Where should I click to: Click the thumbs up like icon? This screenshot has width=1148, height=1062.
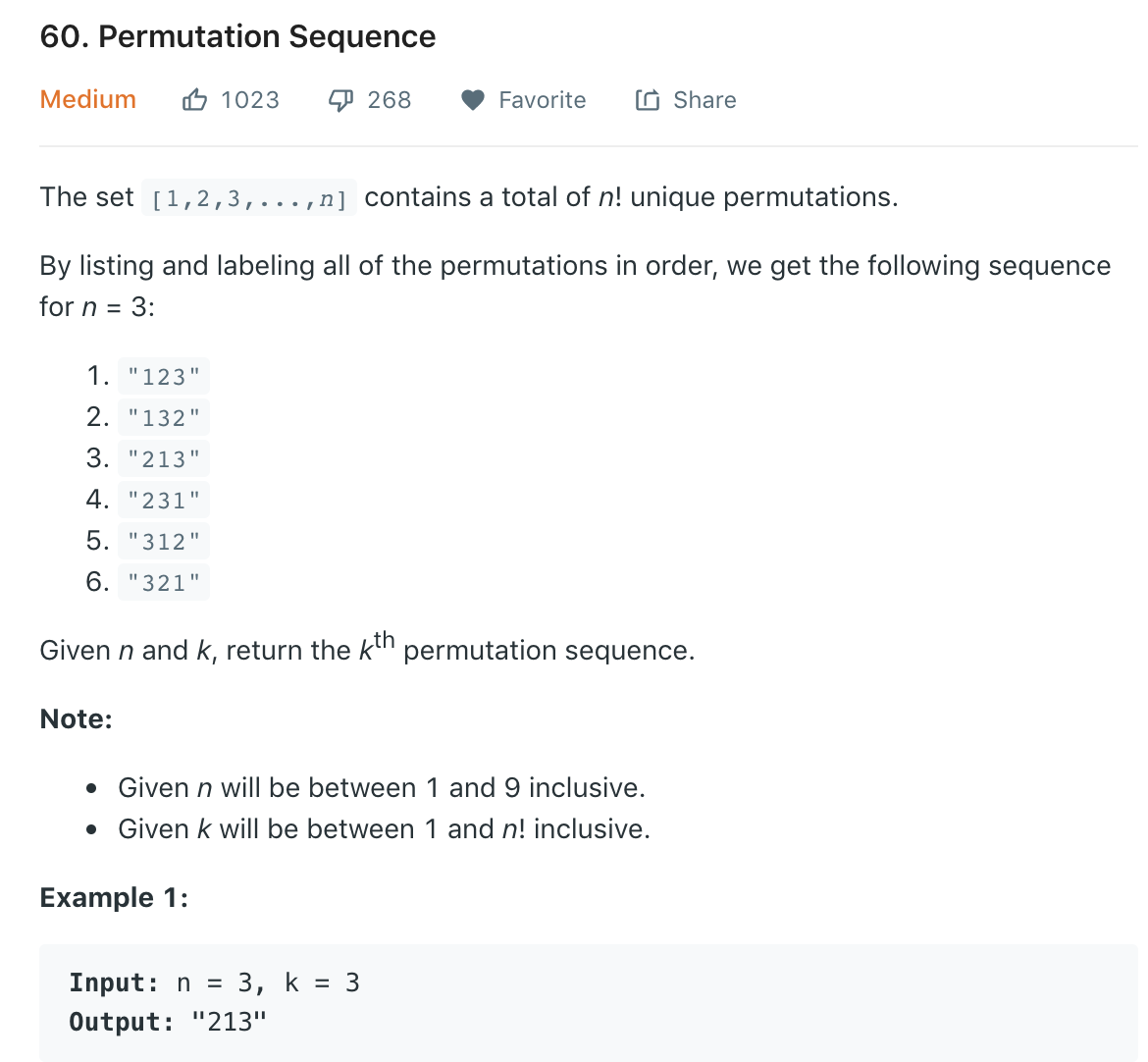coord(194,100)
